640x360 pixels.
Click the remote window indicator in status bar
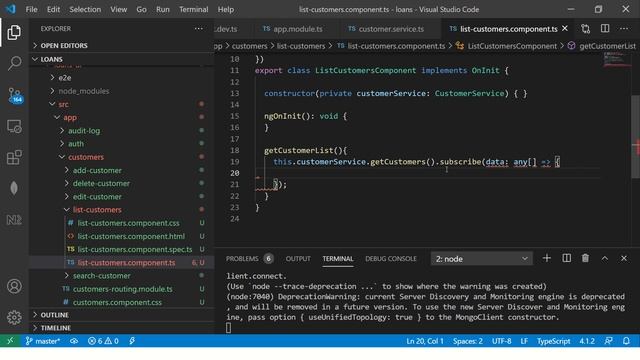(x=10, y=341)
